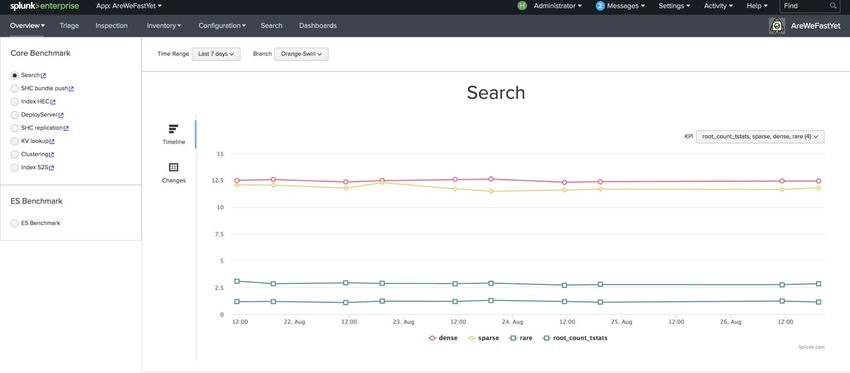
Task: Go to the Inspection tab
Action: click(112, 25)
